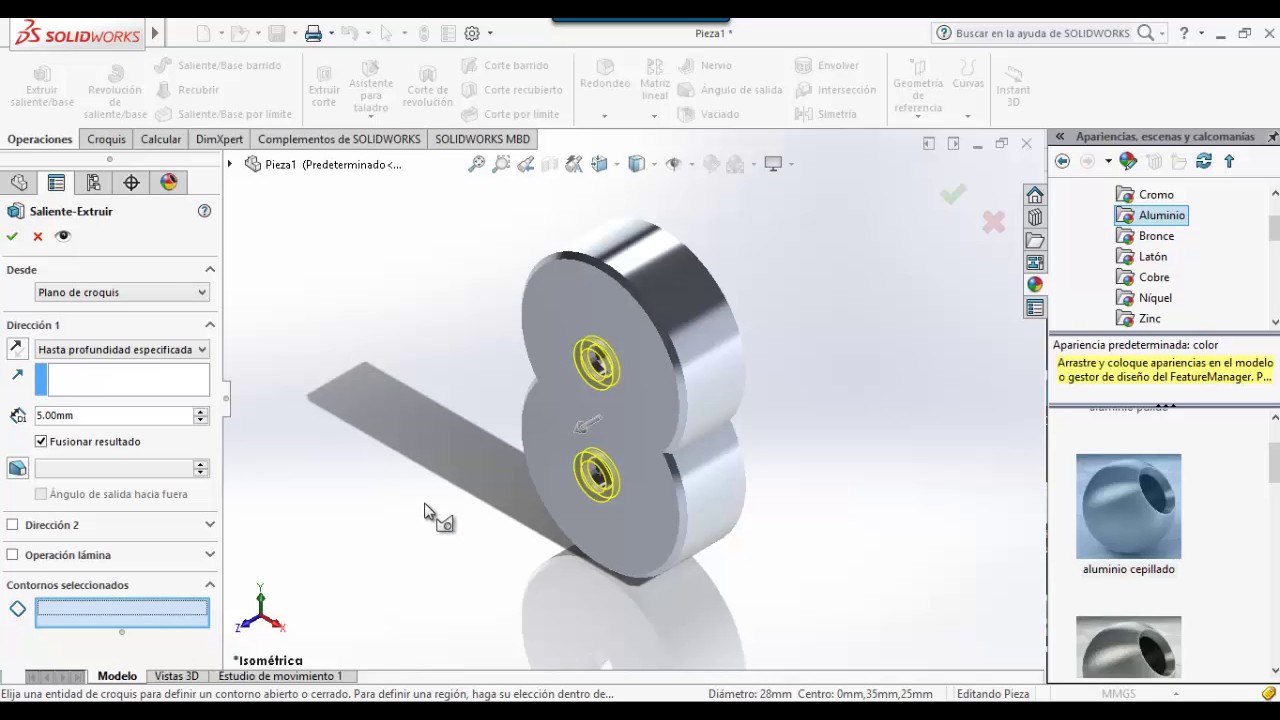Edit appearance color ball with pencil

tap(1128, 161)
